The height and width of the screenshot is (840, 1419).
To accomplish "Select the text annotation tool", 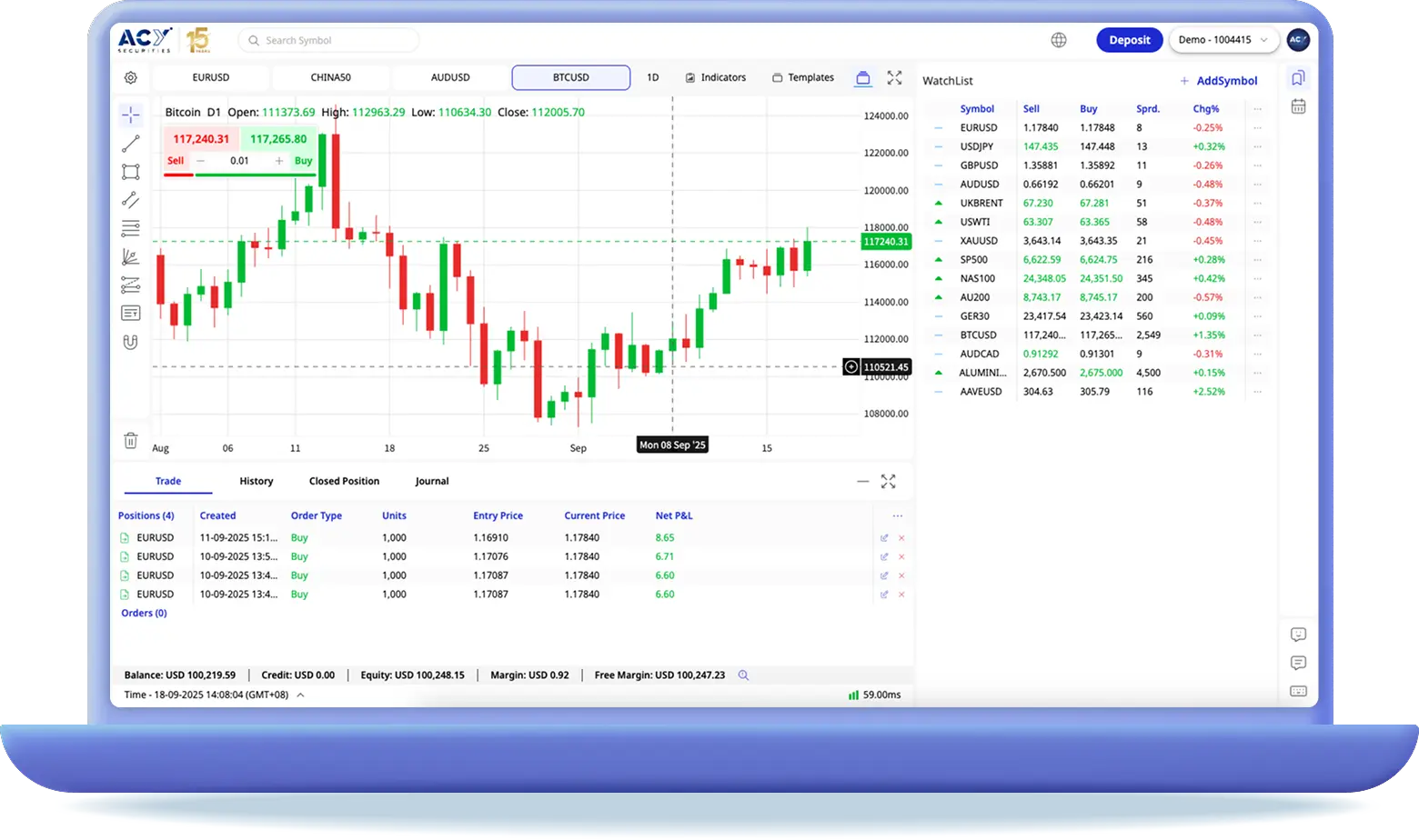I will point(131,314).
